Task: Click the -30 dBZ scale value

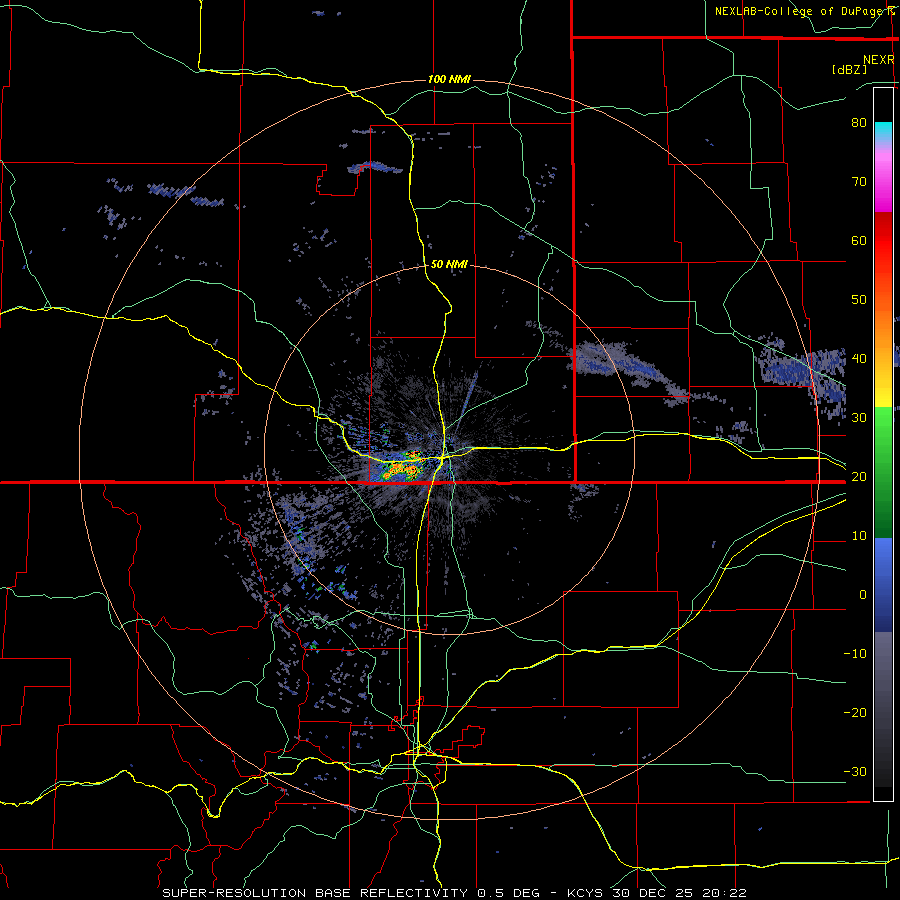Action: click(855, 772)
